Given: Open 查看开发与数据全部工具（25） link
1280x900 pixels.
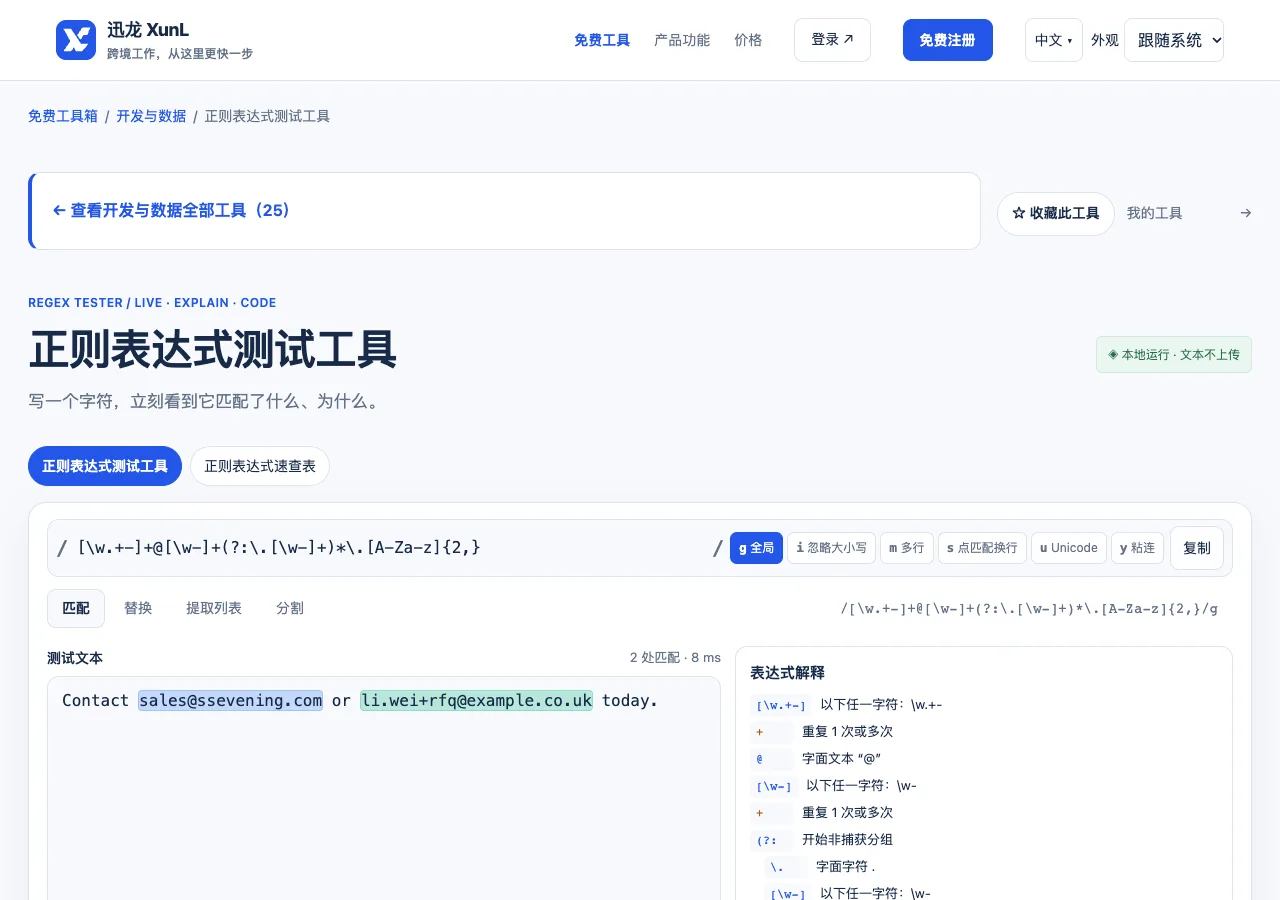Looking at the screenshot, I should (x=171, y=211).
